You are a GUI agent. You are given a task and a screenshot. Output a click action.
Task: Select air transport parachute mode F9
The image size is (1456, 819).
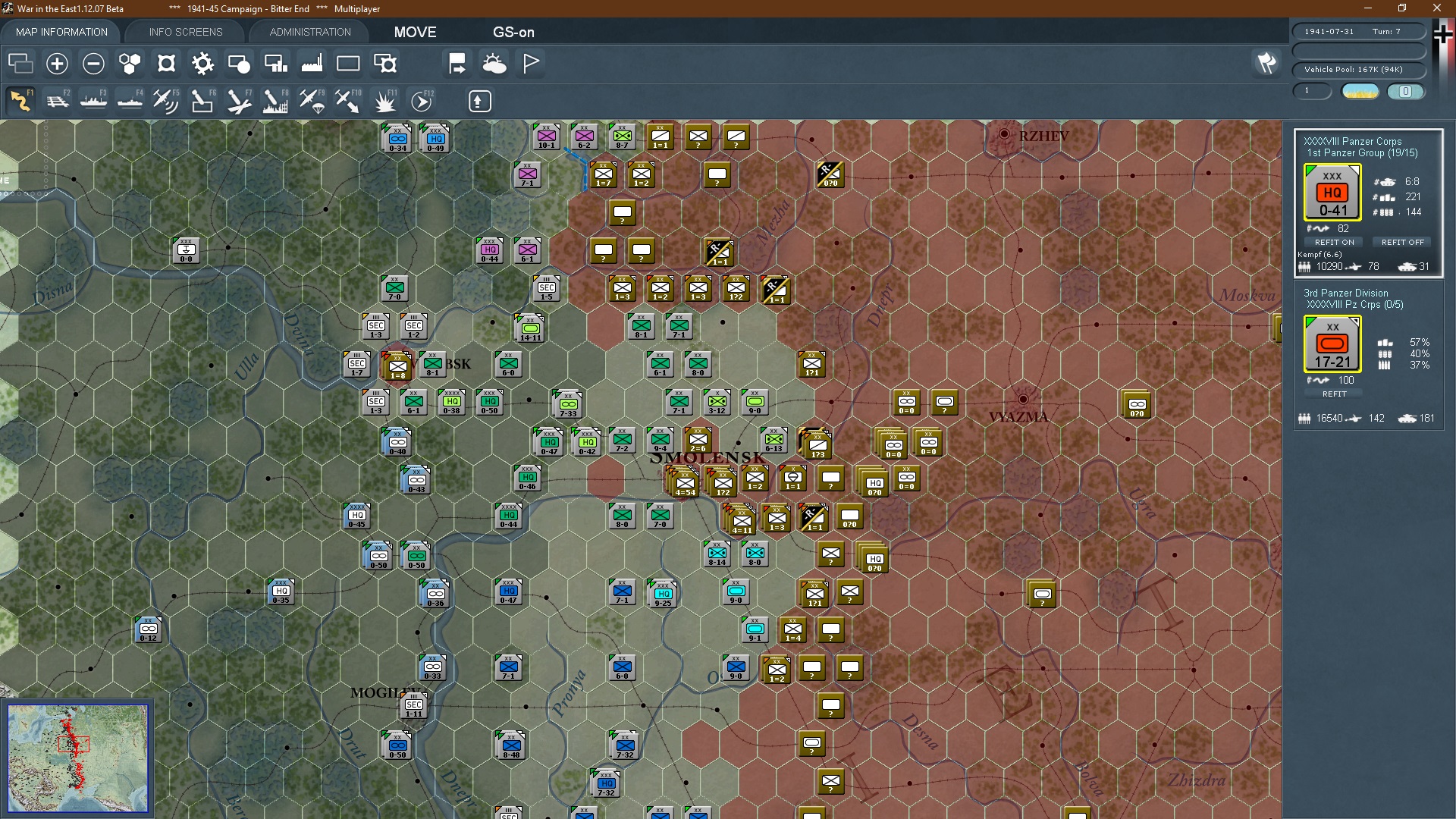312,101
